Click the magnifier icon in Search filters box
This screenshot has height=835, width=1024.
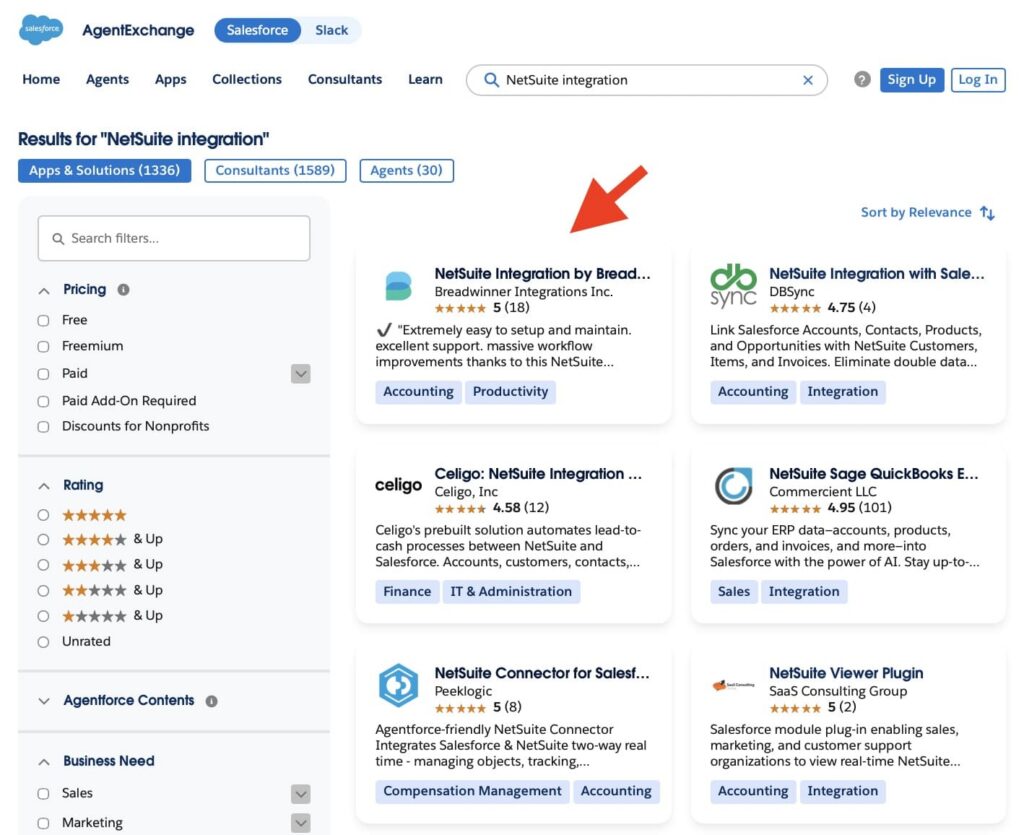58,239
